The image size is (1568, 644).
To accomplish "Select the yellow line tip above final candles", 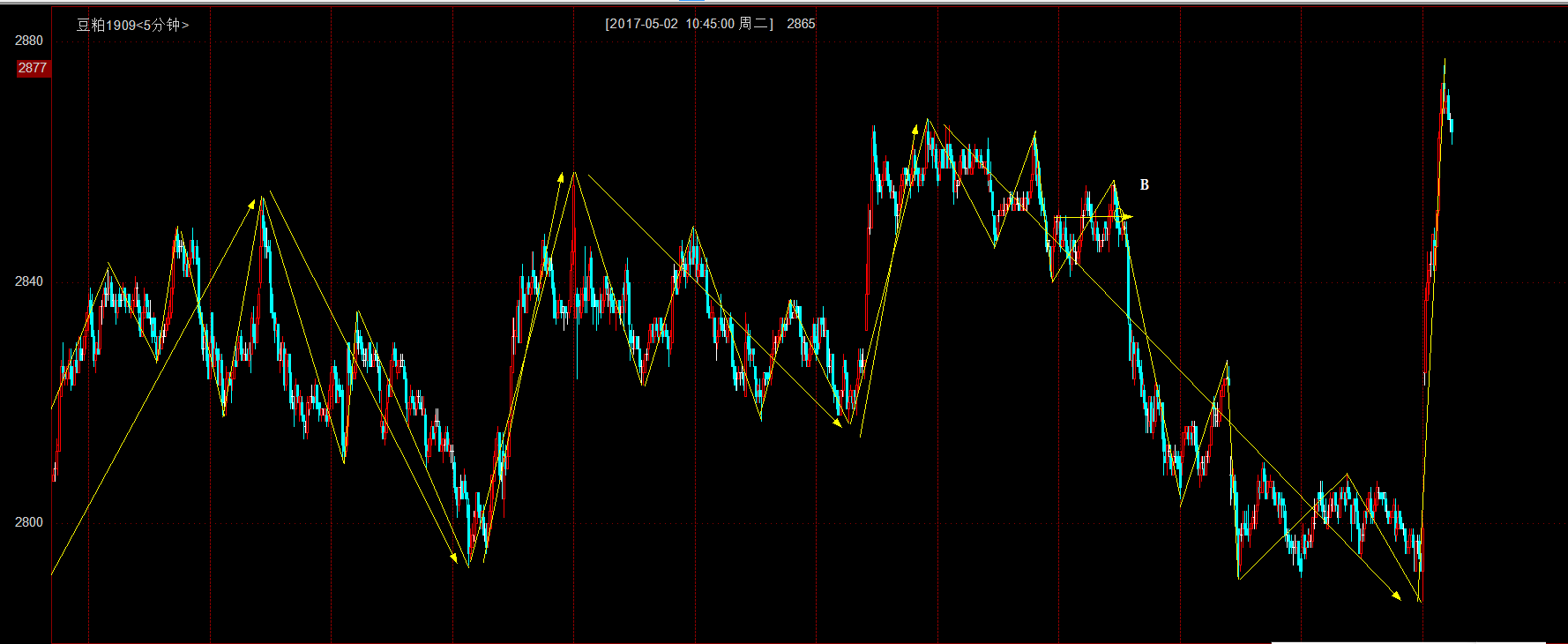I will click(1445, 59).
